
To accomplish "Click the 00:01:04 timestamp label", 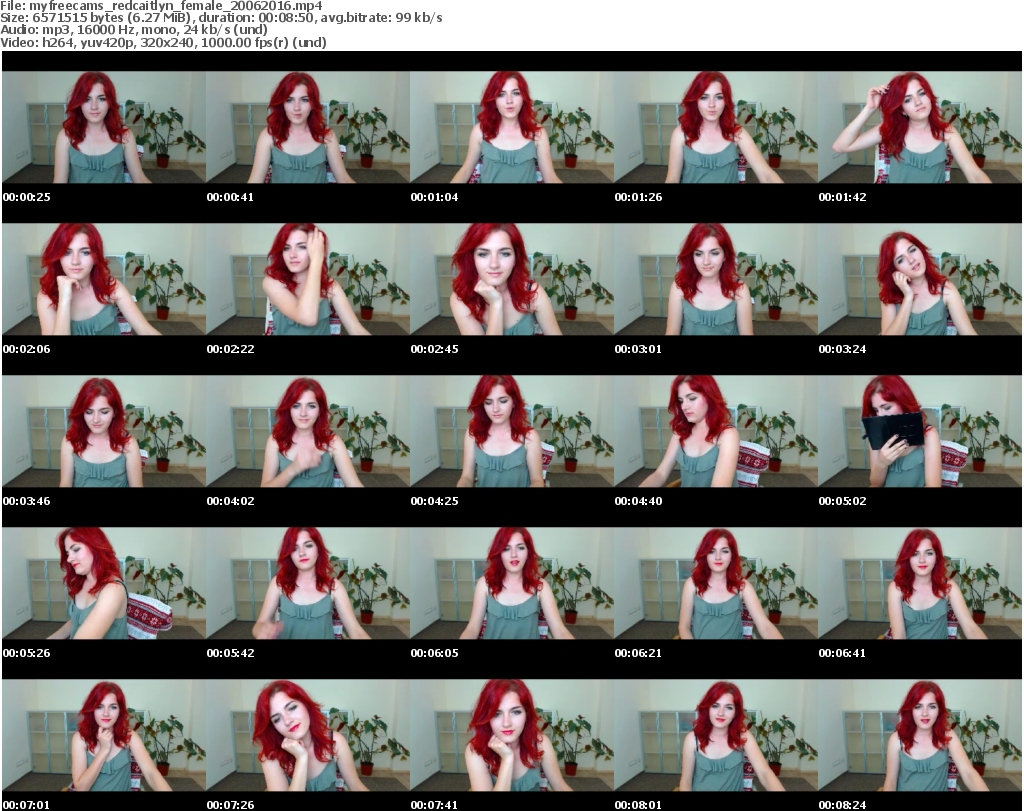I will point(434,197).
